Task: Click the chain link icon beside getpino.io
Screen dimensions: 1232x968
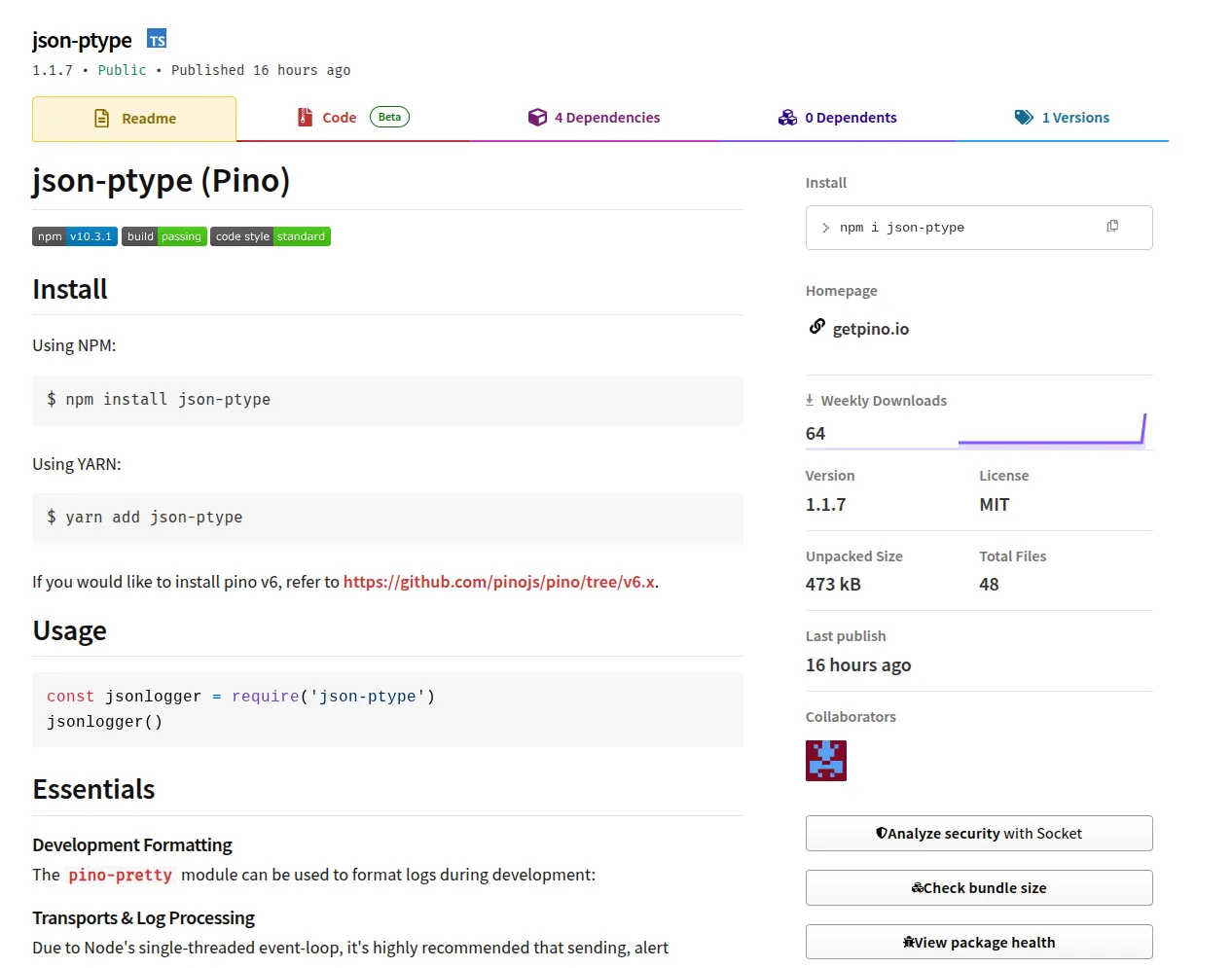Action: pyautogui.click(x=816, y=327)
